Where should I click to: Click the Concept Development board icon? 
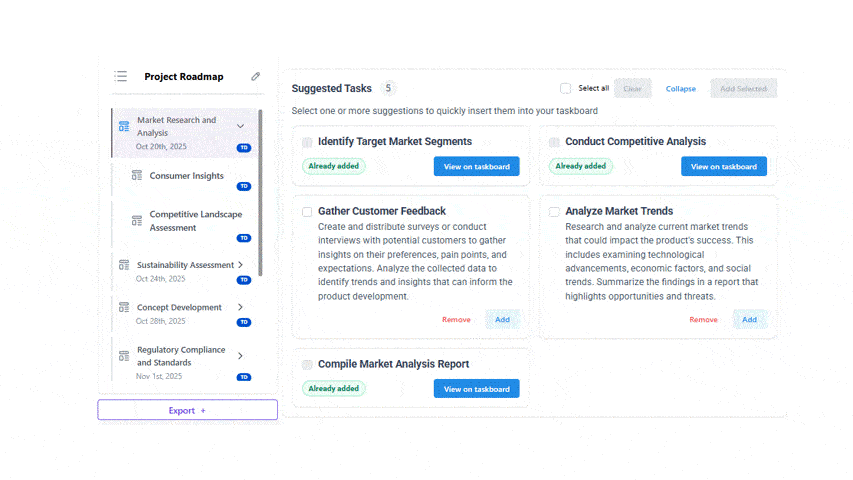[124, 308]
